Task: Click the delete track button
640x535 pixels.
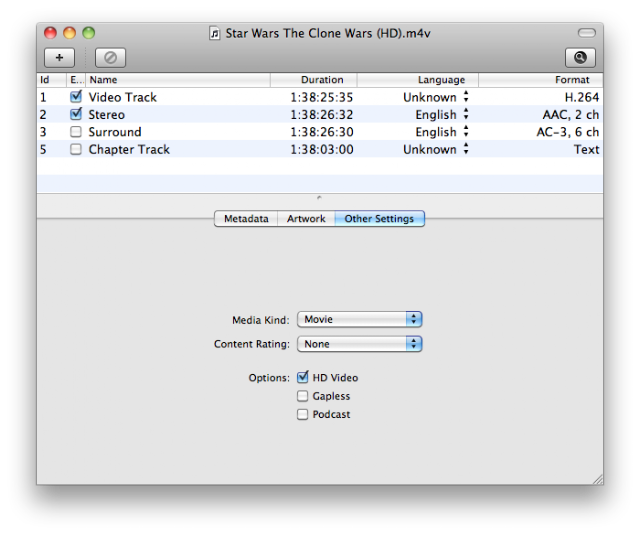Action: tap(110, 58)
